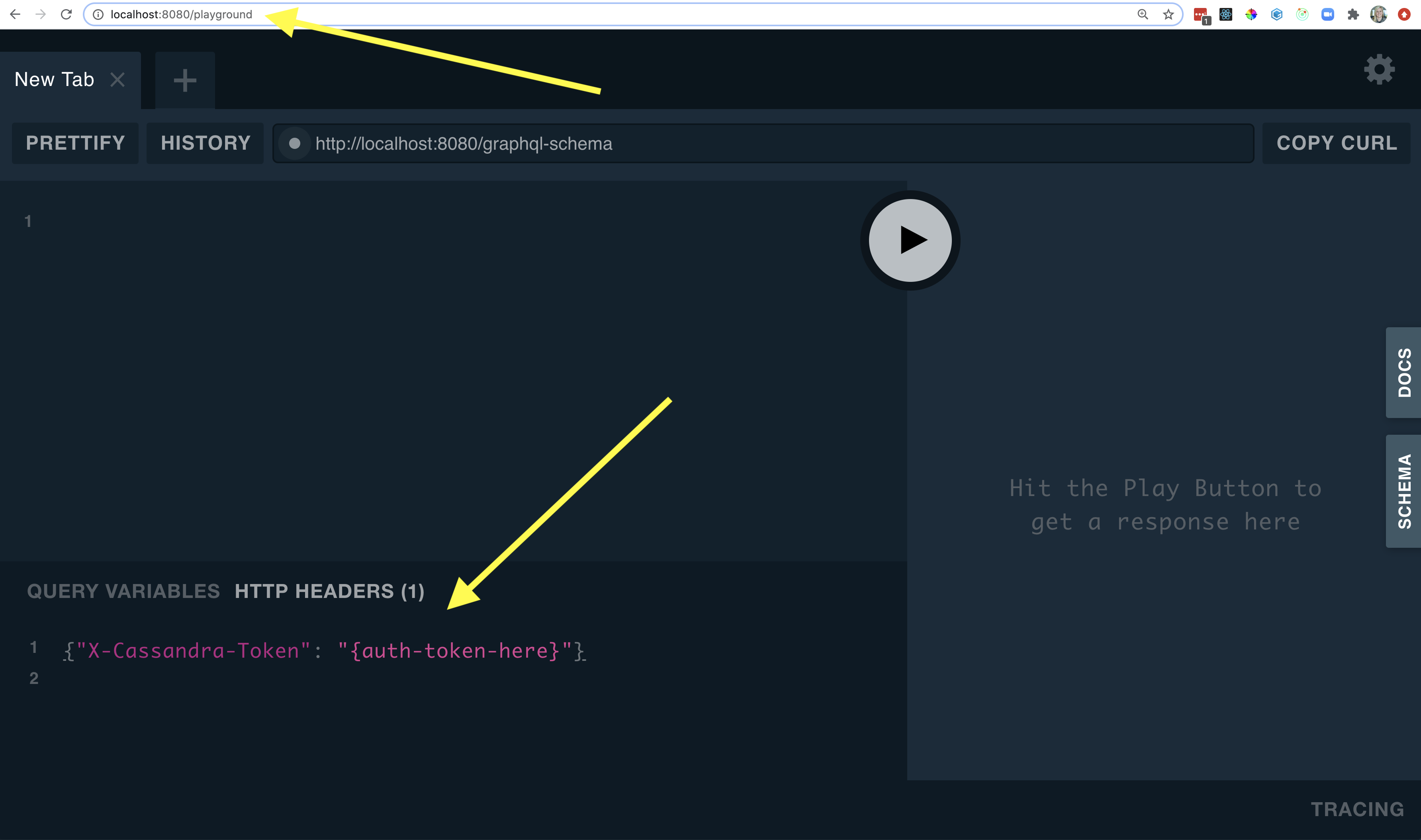
Task: Click the Zoom extension icon
Action: click(1327, 15)
